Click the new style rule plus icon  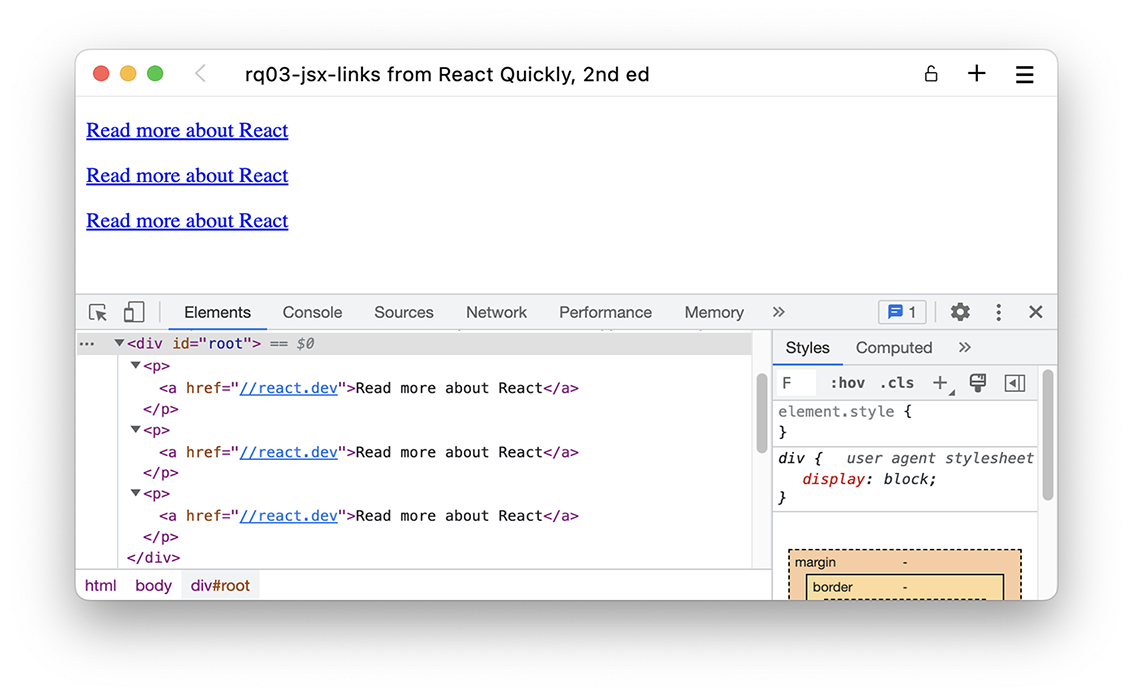(940, 383)
